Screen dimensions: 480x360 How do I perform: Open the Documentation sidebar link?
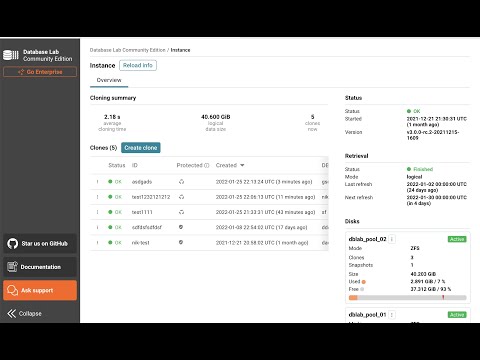[x=40, y=267]
